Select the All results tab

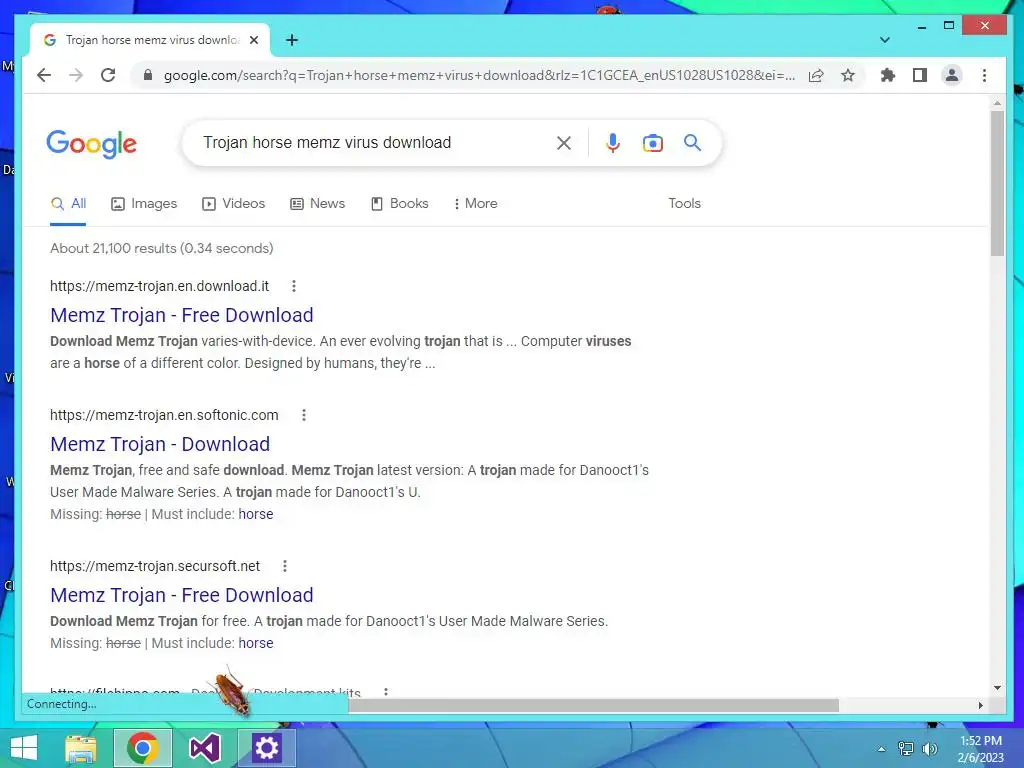tap(69, 204)
